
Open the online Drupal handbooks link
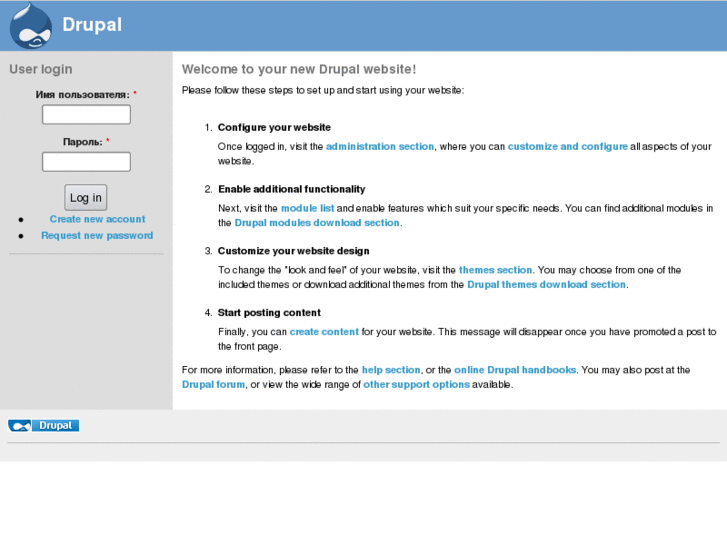[515, 370]
